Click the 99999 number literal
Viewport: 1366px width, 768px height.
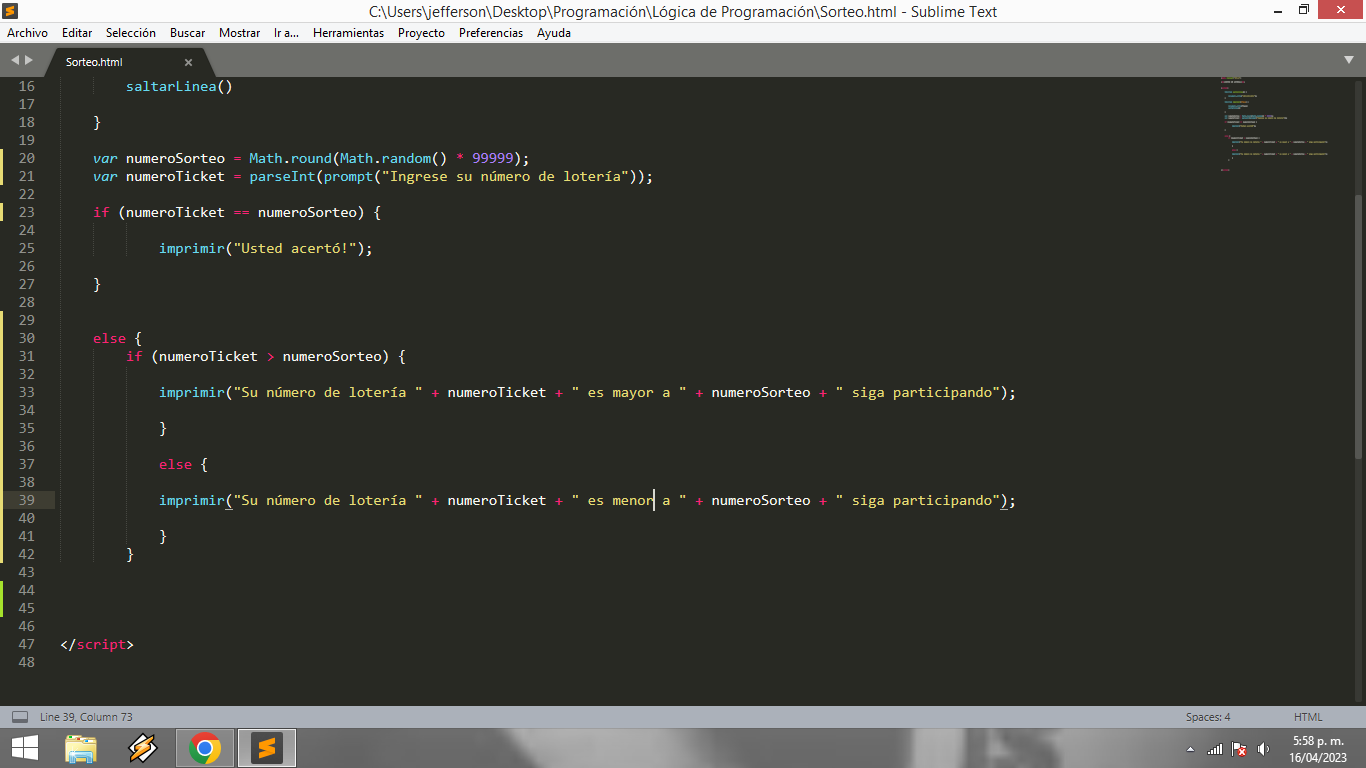pyautogui.click(x=493, y=158)
